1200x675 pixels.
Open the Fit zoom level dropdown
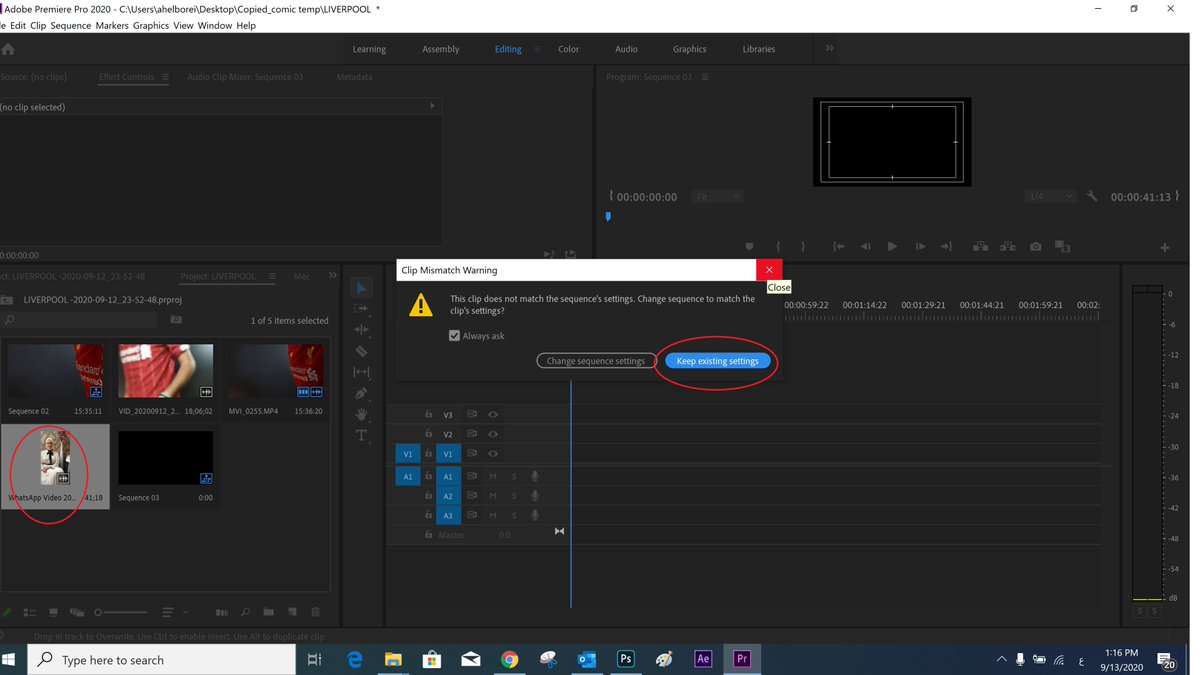pos(716,197)
